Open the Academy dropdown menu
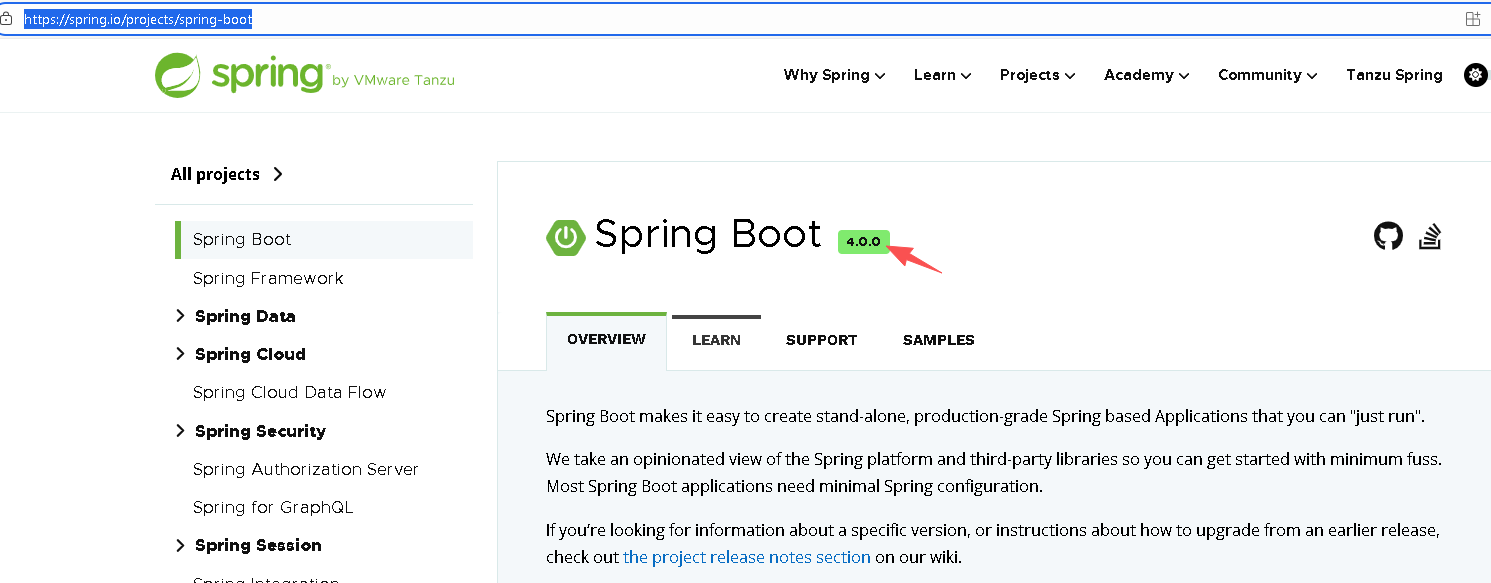 1146,75
